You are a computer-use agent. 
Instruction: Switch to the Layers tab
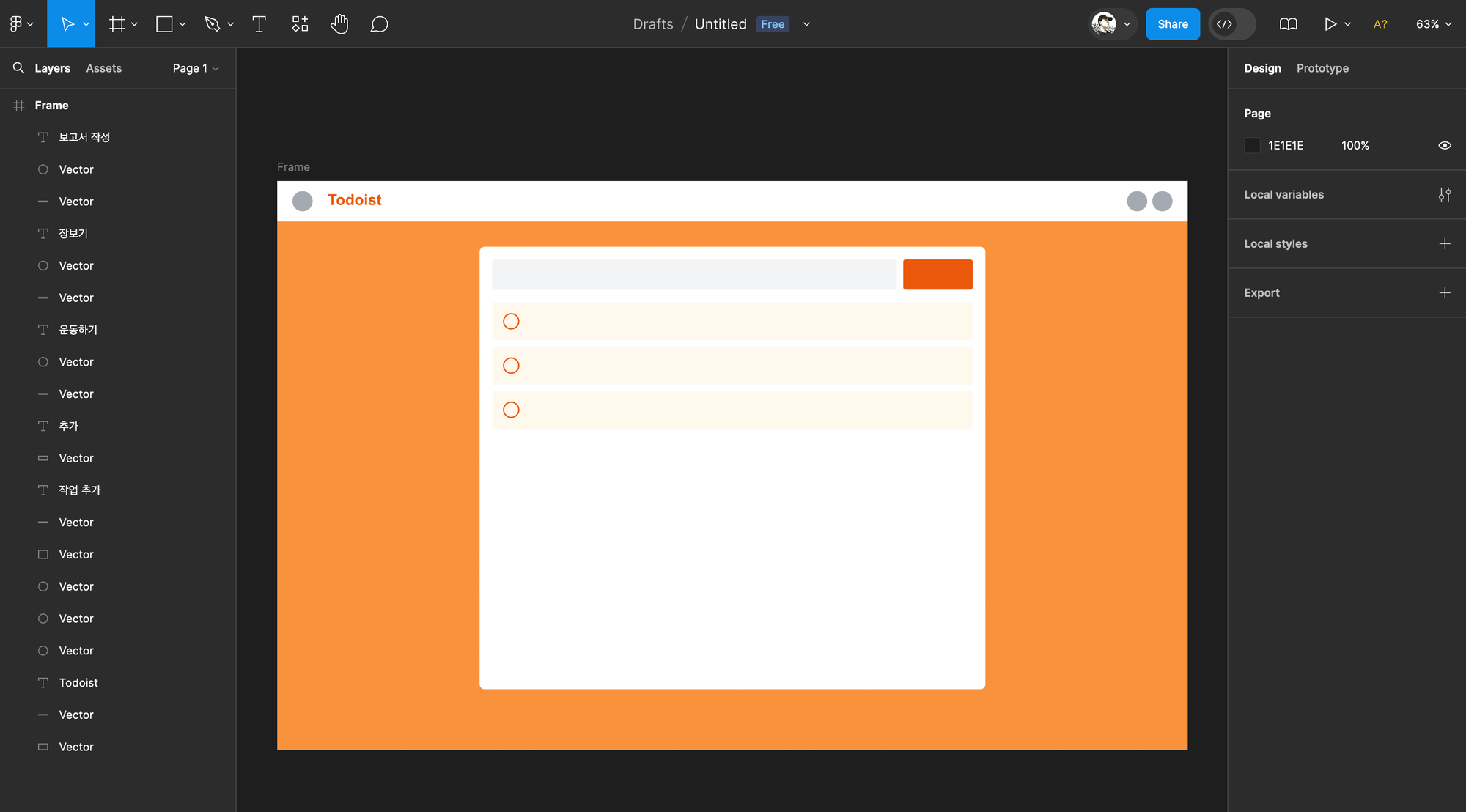pos(53,68)
